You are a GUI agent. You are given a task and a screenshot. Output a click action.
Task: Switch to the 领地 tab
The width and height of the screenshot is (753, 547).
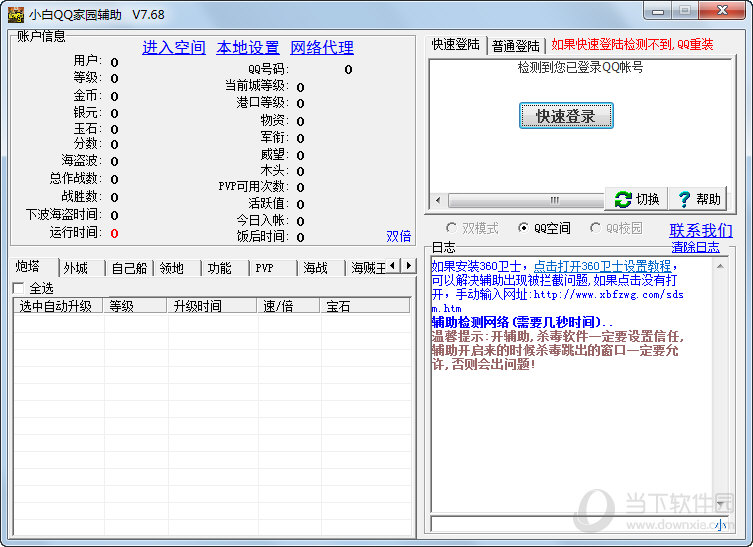(x=177, y=268)
